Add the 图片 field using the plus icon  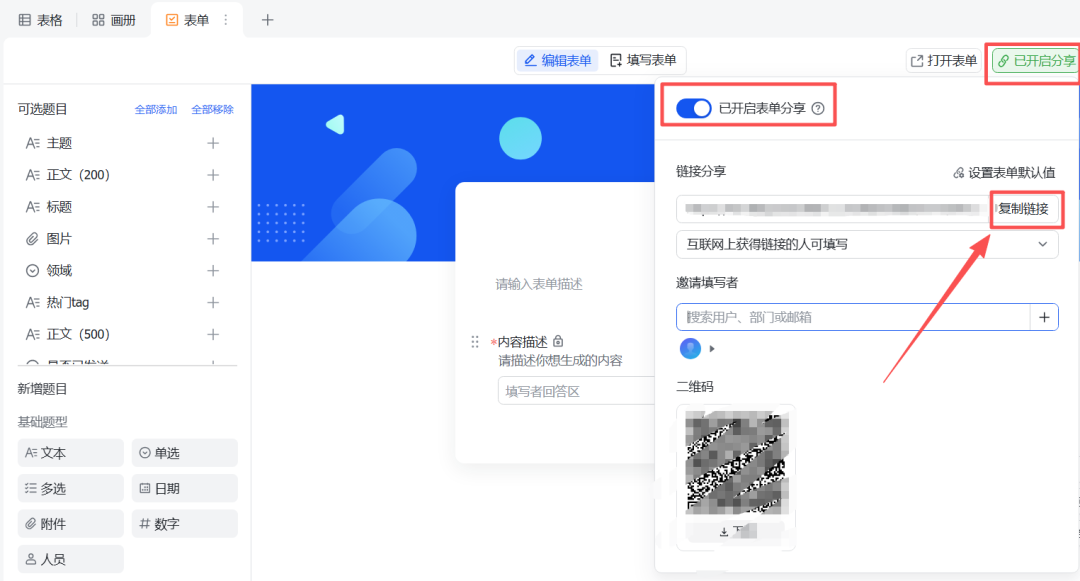(212, 238)
